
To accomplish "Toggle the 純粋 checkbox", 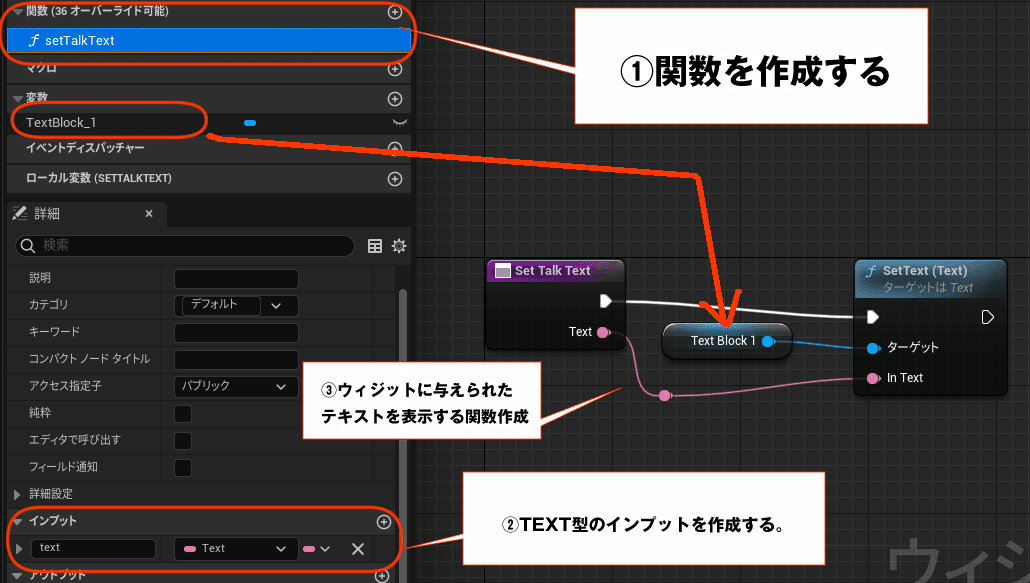I will [183, 414].
